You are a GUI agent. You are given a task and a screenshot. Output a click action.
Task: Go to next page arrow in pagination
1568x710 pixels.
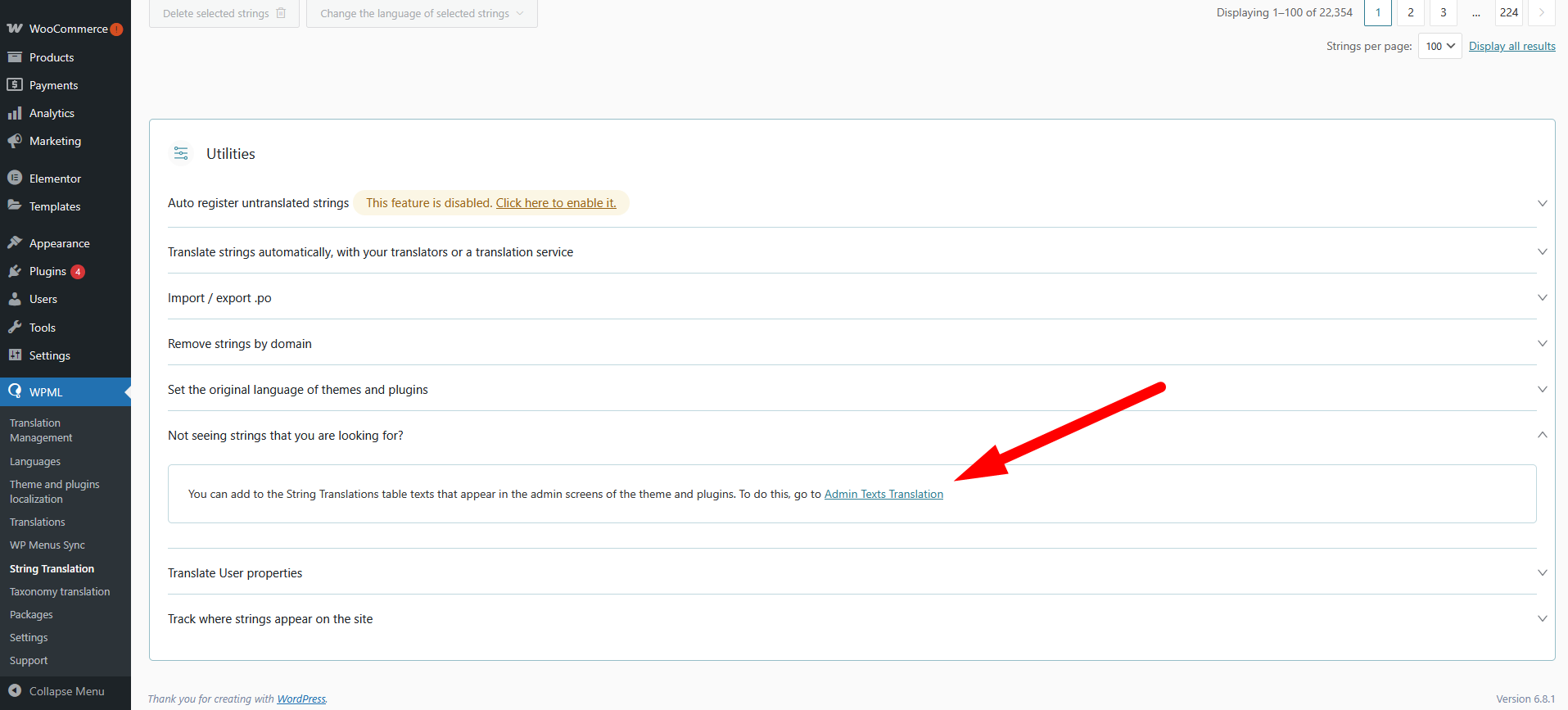[x=1542, y=12]
